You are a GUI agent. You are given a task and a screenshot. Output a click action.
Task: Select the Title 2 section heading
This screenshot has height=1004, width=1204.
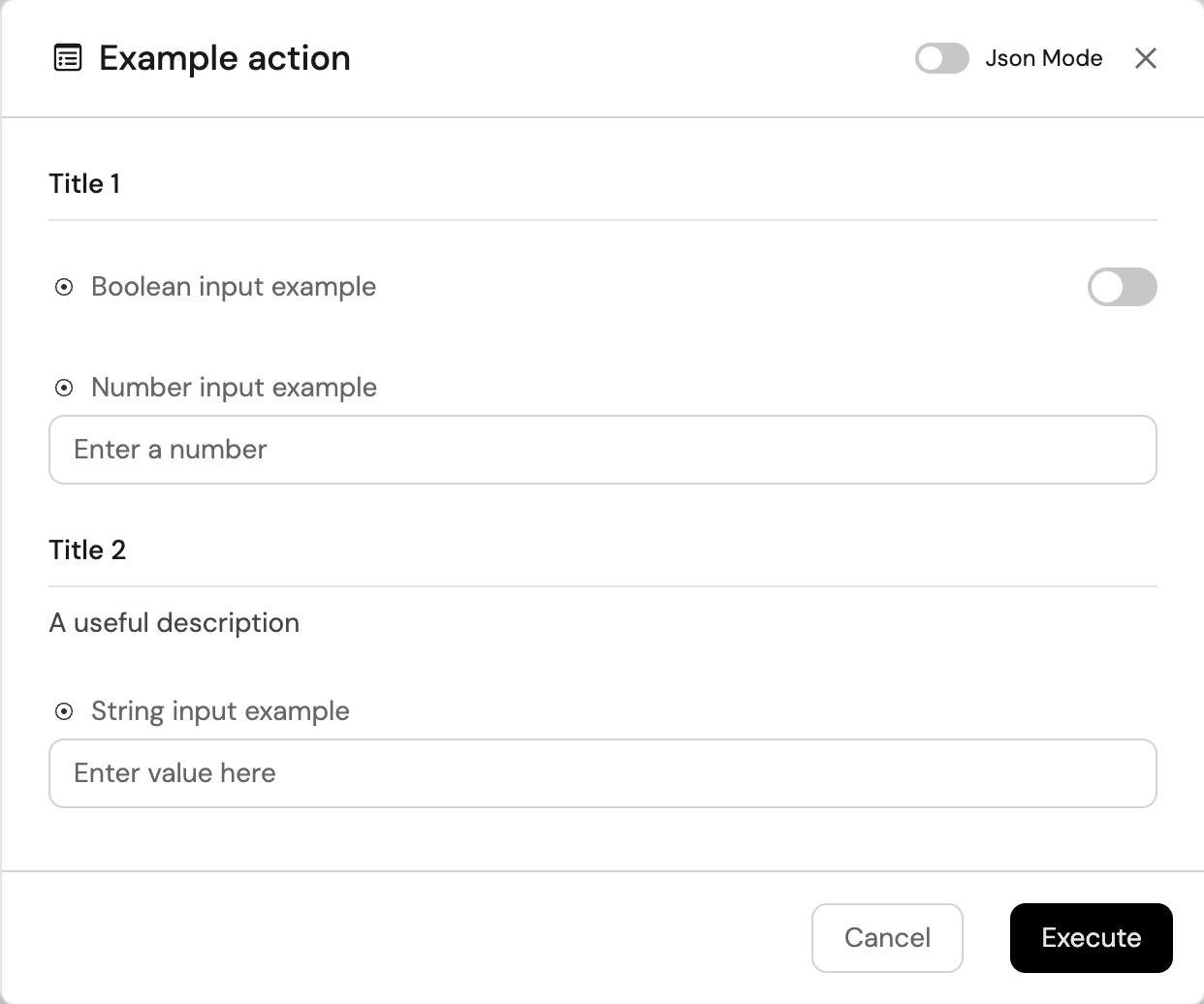tap(87, 550)
